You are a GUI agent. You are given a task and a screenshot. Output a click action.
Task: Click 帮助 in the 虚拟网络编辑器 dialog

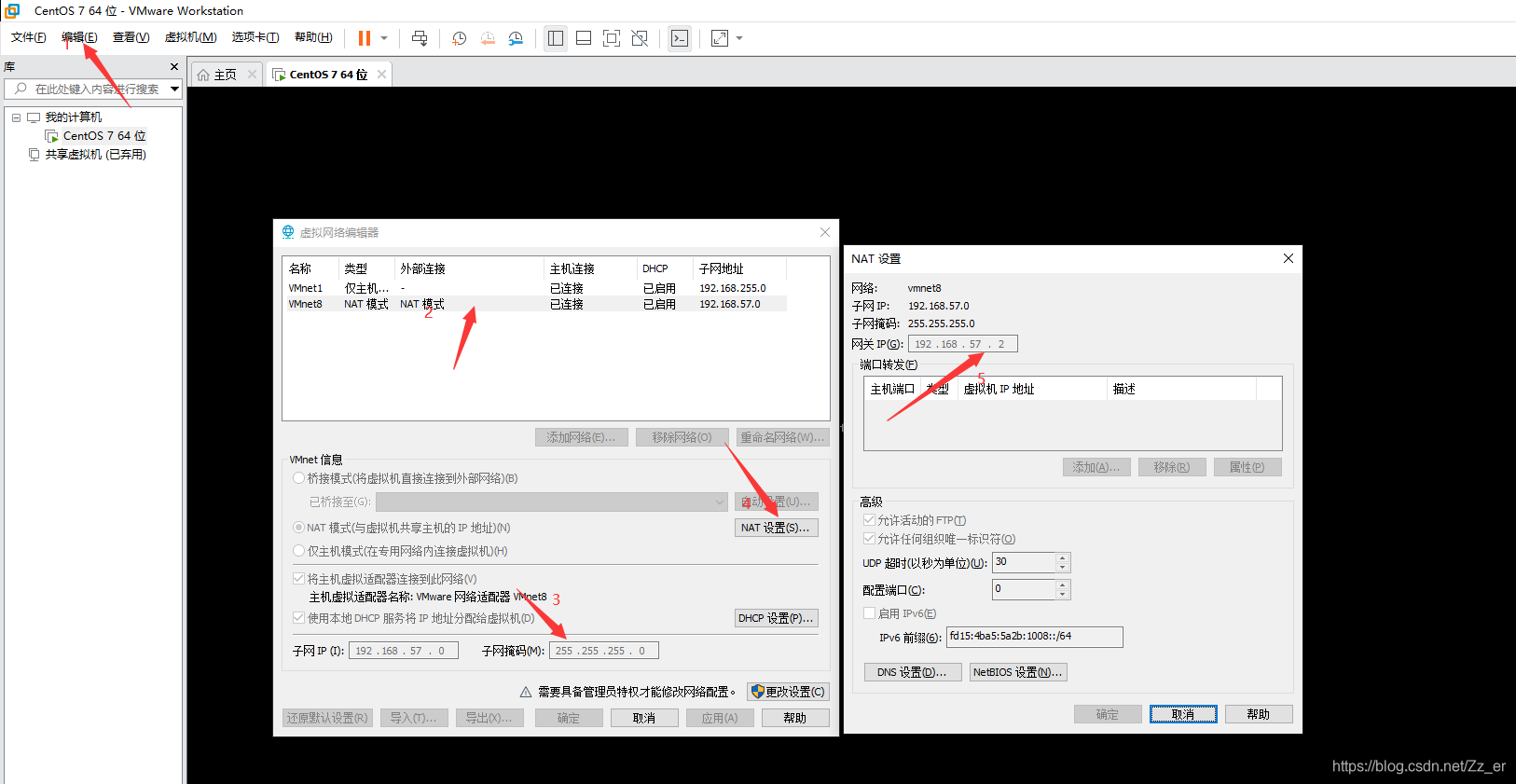pyautogui.click(x=795, y=718)
